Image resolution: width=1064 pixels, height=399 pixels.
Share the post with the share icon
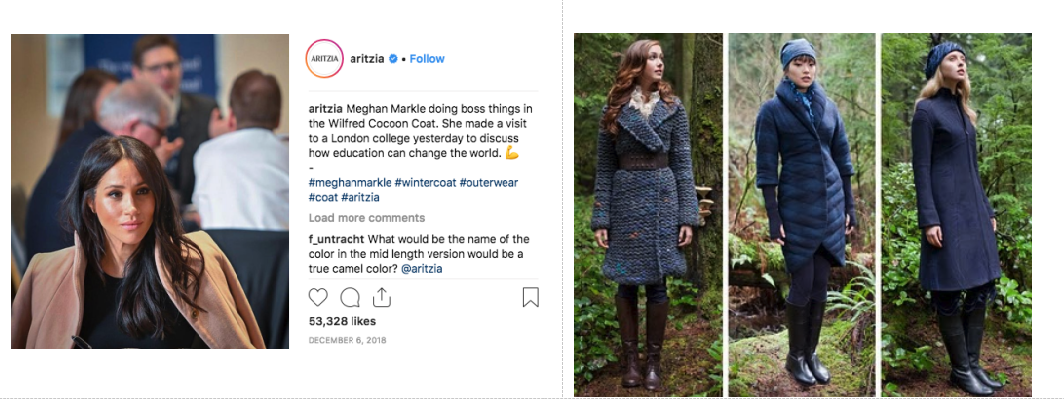382,297
